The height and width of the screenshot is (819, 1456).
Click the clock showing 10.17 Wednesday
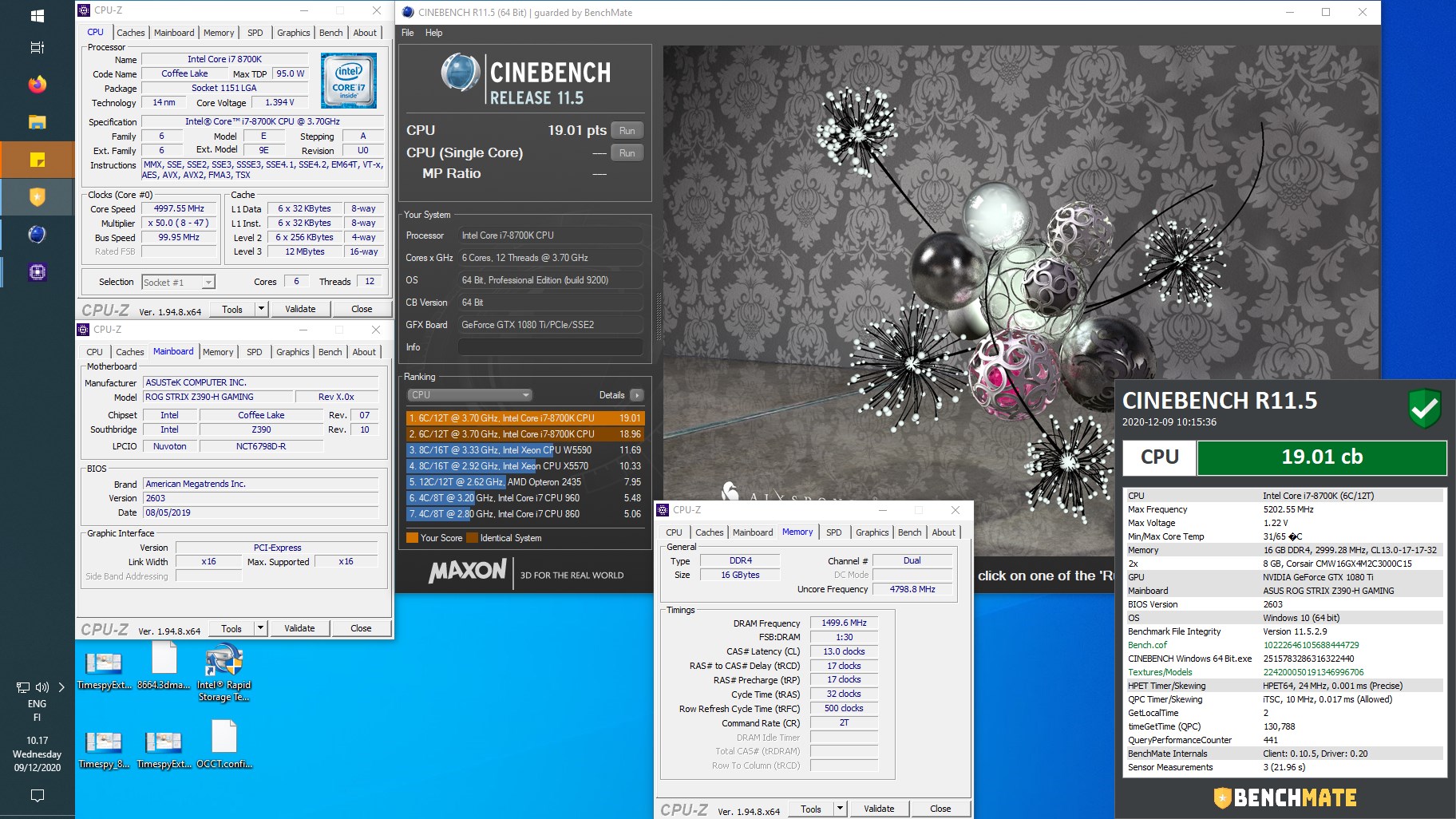point(37,754)
